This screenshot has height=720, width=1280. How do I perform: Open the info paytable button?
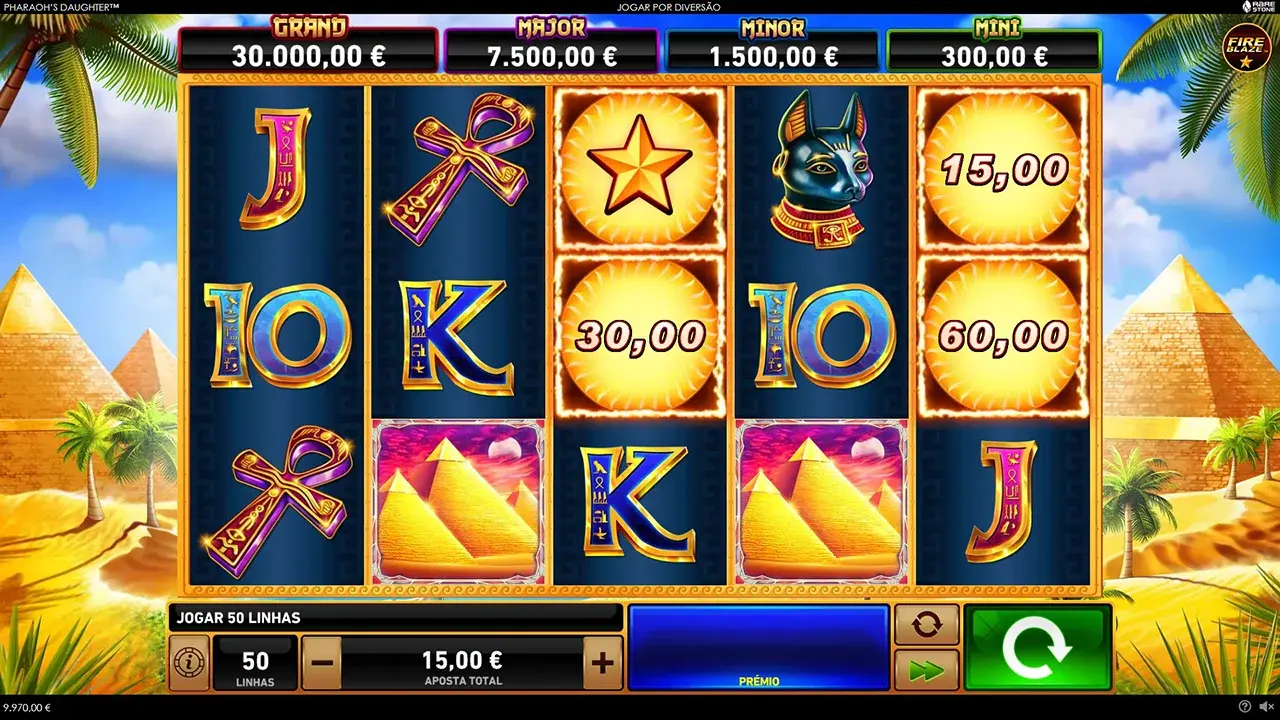click(189, 663)
